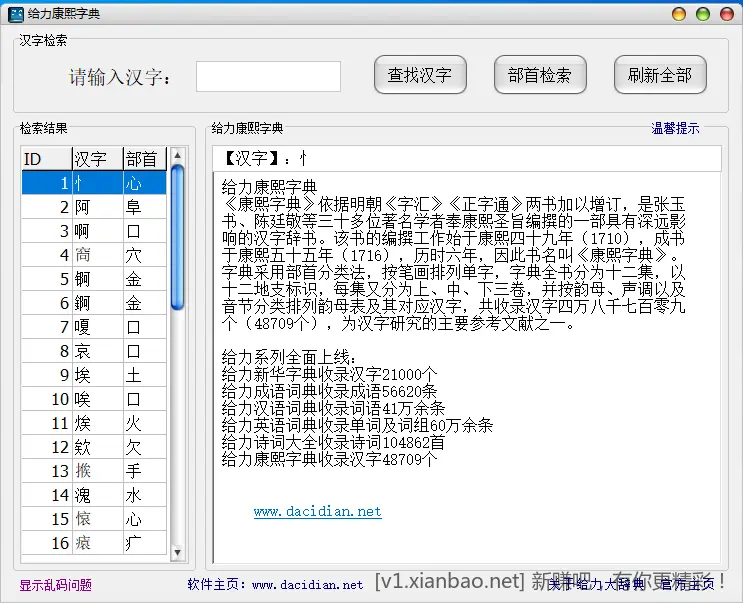This screenshot has height=603, width=743.
Task: Select result row with ID 6
Action: (x=94, y=303)
